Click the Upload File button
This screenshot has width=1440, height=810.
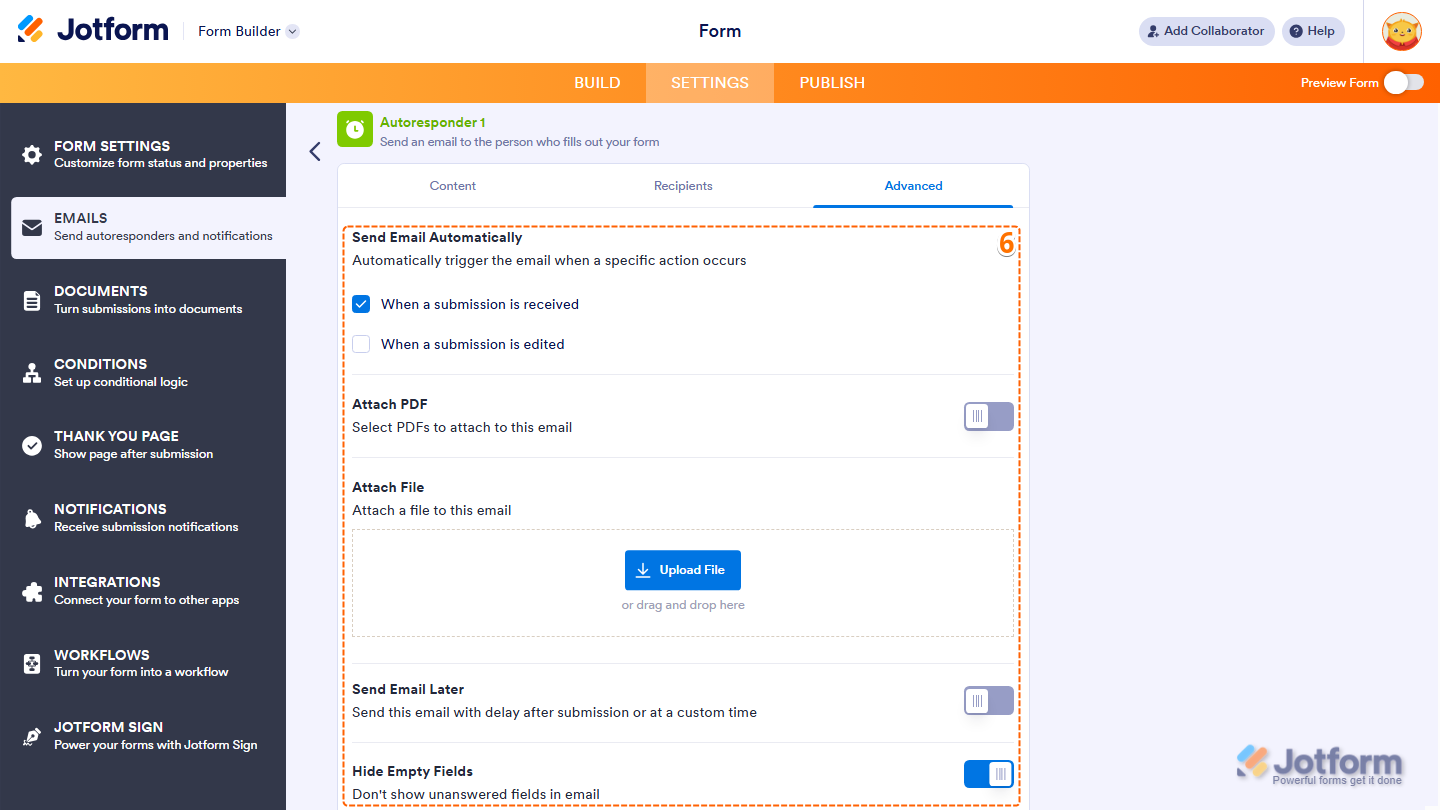[x=683, y=569]
